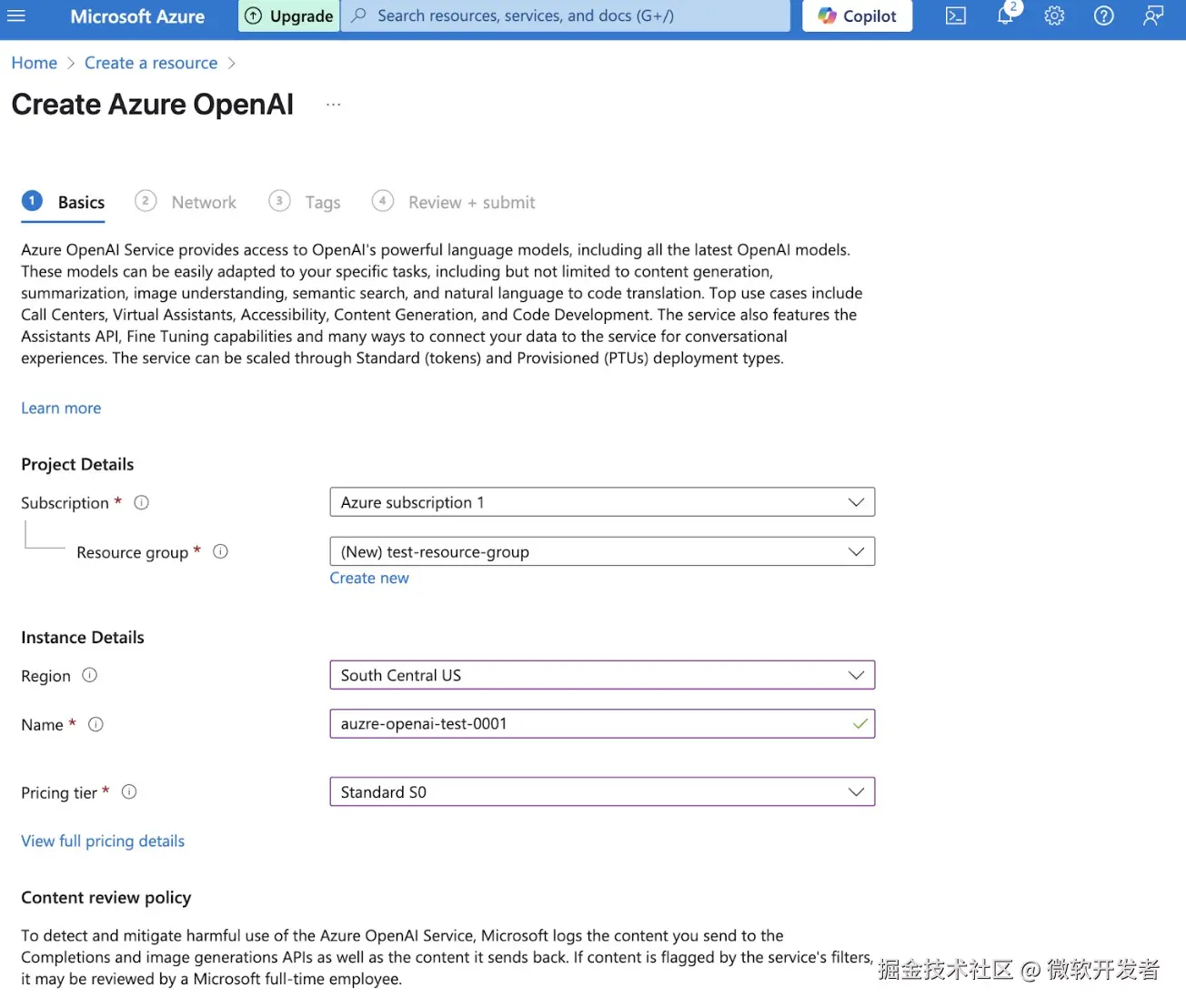
Task: Show the Pricing tier info tooltip icon
Action: (x=129, y=791)
